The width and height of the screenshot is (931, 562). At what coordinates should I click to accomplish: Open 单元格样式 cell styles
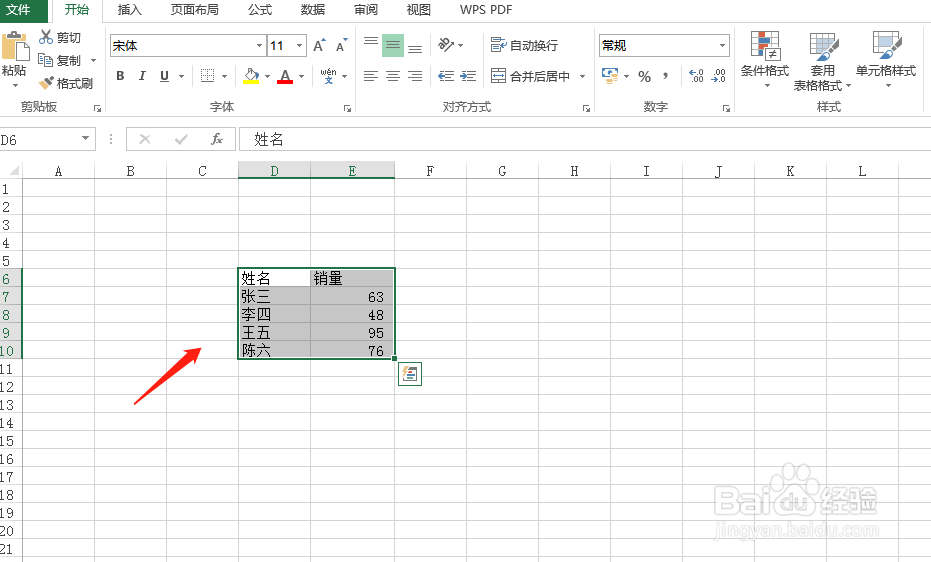(x=886, y=59)
